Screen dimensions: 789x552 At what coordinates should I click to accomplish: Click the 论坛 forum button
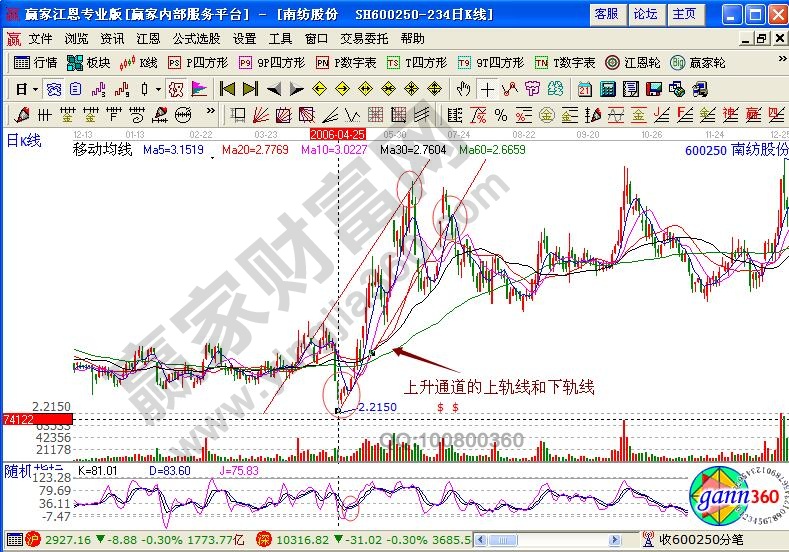click(x=645, y=13)
